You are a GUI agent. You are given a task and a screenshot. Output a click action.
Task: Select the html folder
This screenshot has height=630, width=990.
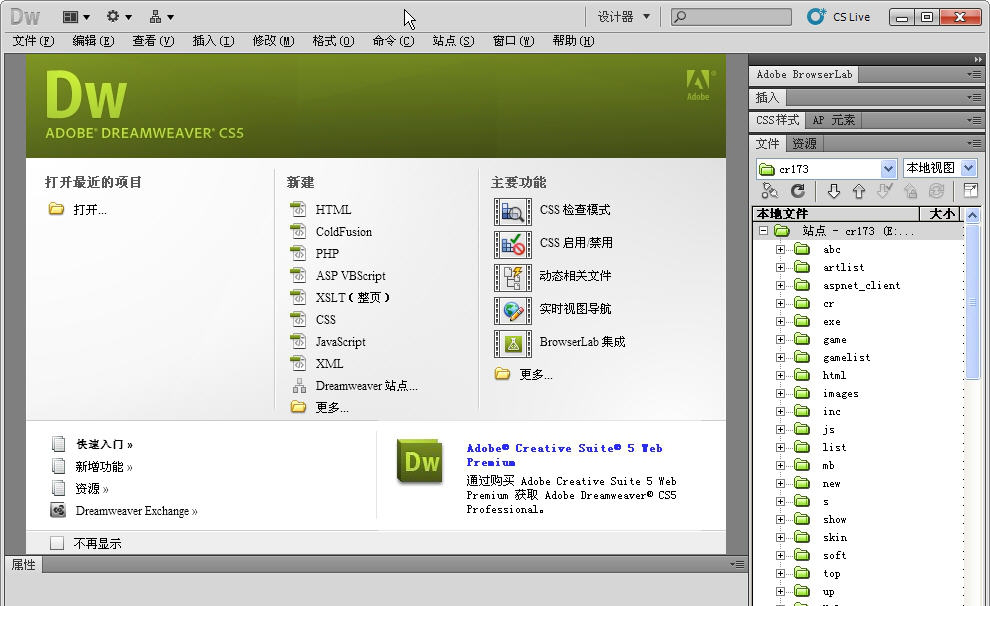(834, 375)
